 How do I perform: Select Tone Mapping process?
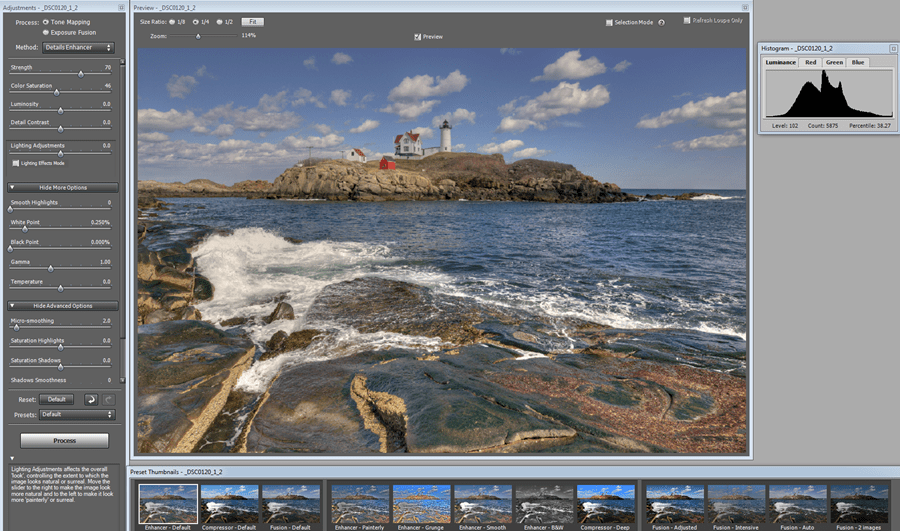[x=45, y=22]
